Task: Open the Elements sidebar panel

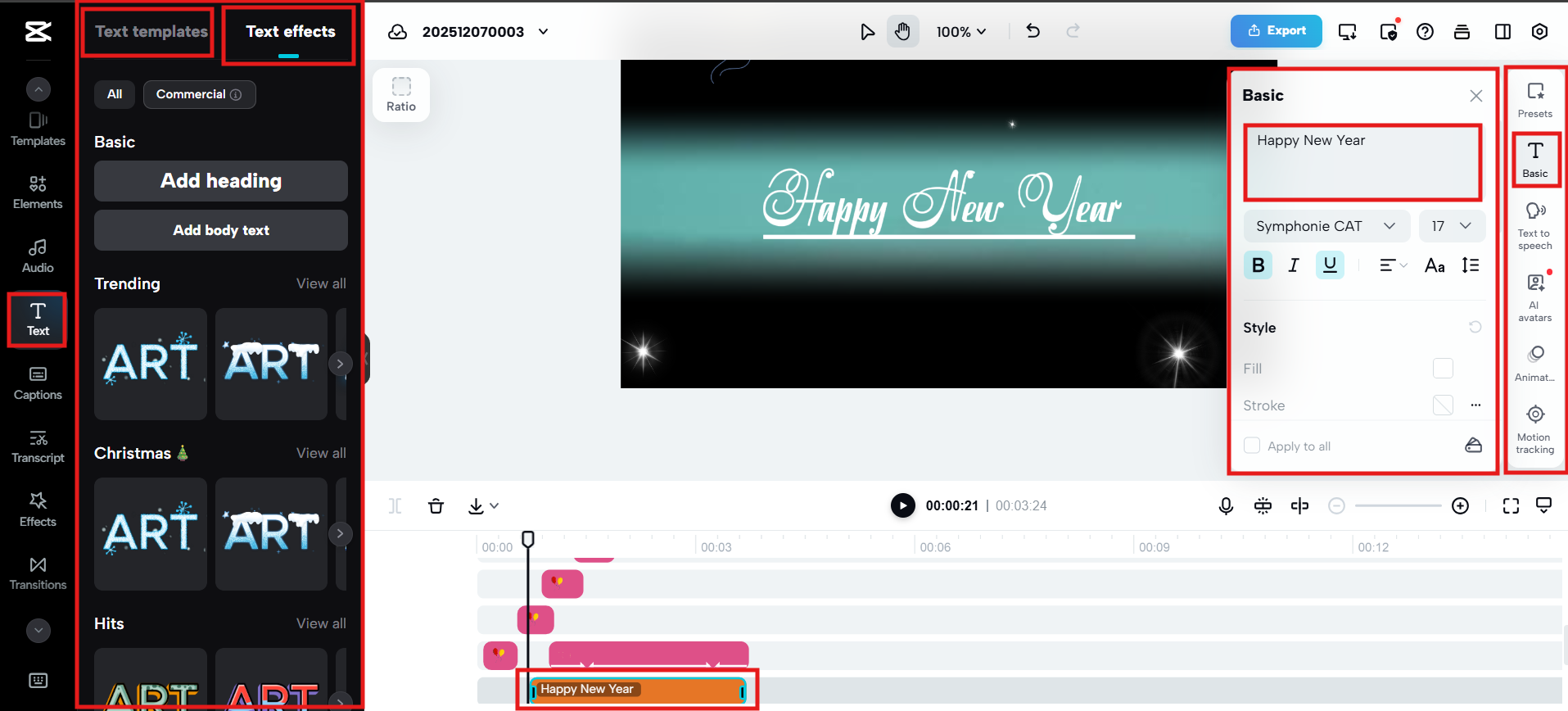Action: [x=38, y=192]
